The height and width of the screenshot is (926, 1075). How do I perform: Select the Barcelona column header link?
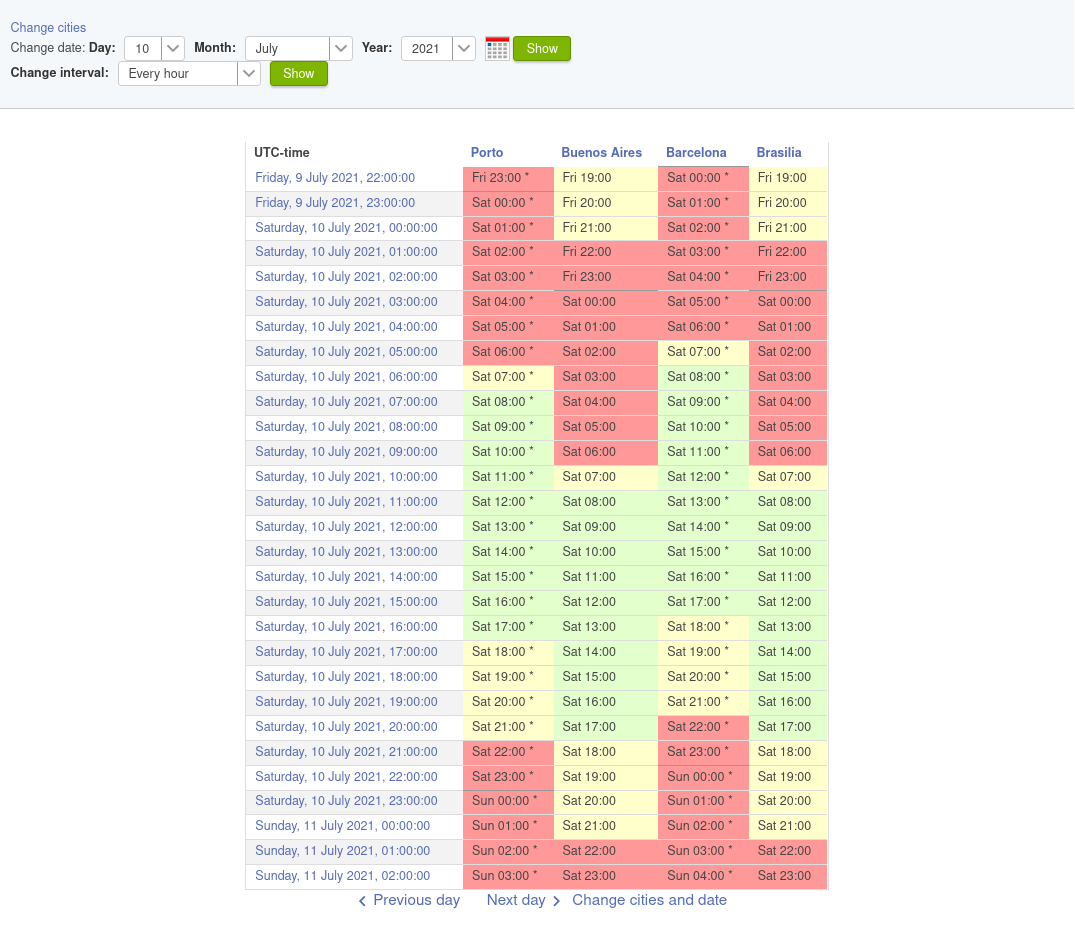[x=696, y=153]
